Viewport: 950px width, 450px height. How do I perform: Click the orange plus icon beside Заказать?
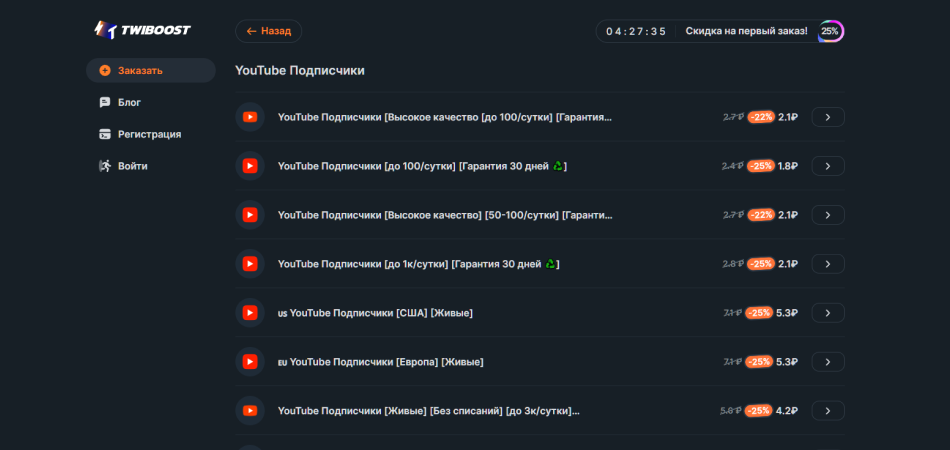point(105,70)
